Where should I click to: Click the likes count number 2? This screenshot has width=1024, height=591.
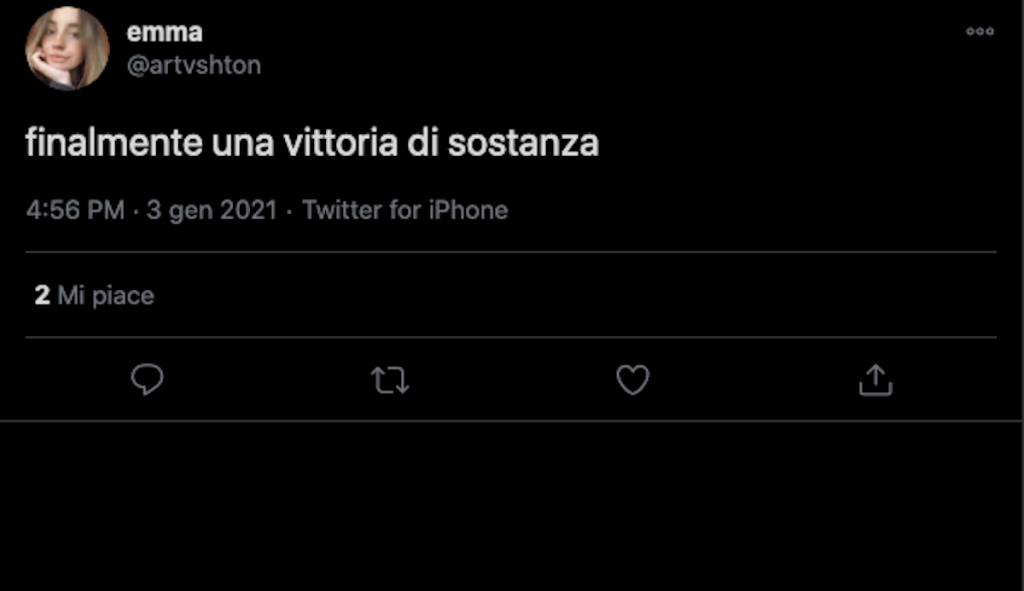42,296
